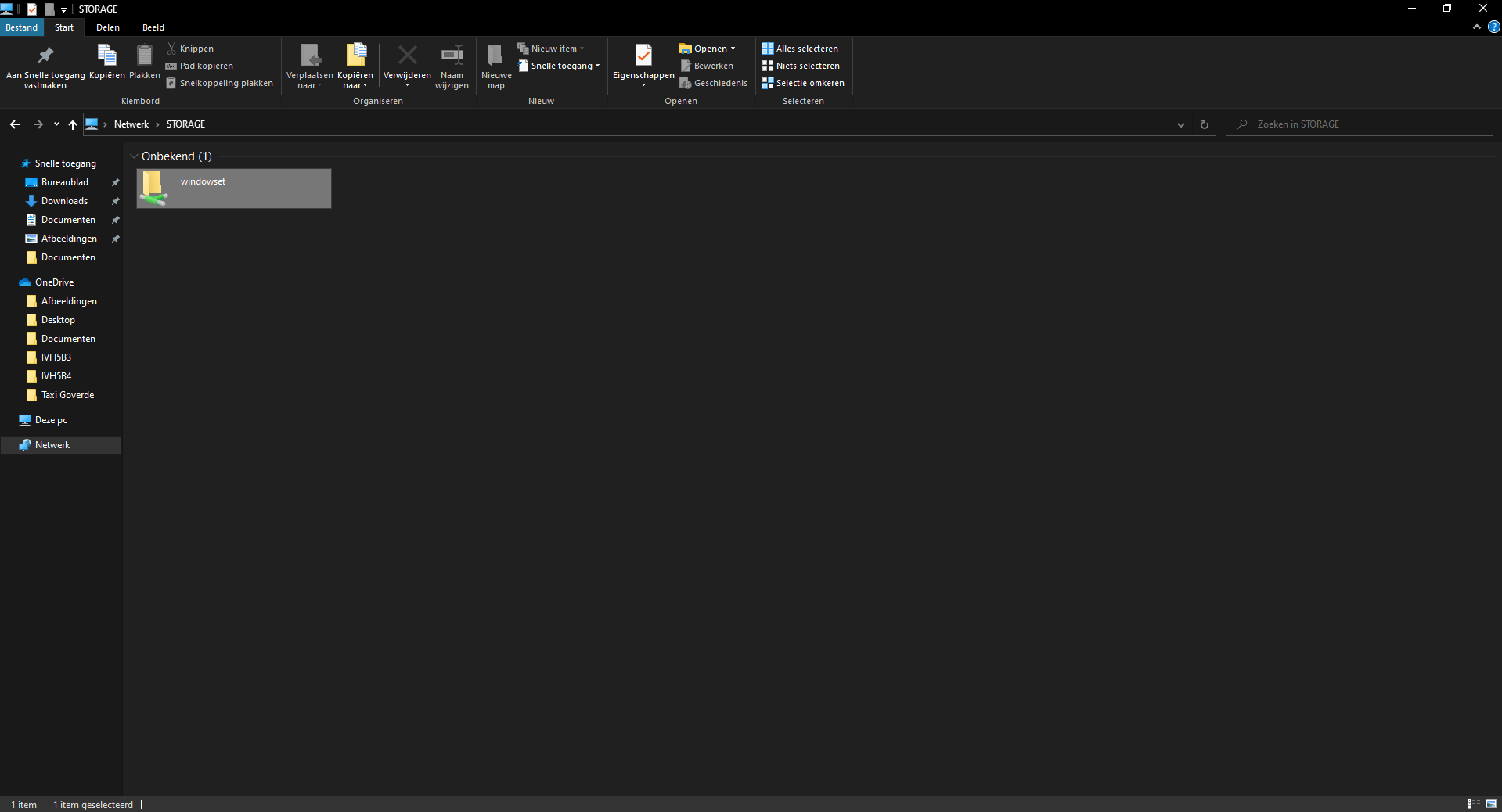This screenshot has width=1502, height=812.
Task: Open Taxi Goverde folder
Action: point(67,395)
